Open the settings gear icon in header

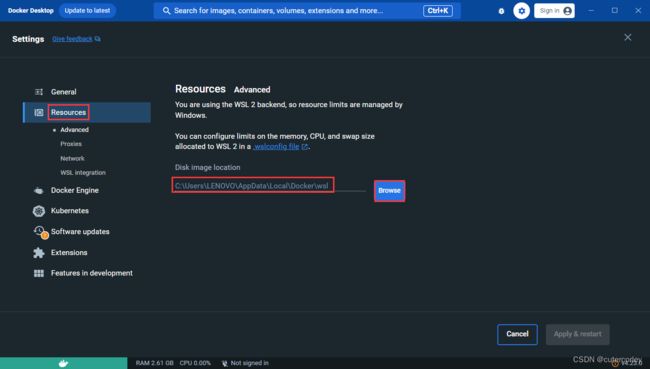tap(521, 11)
